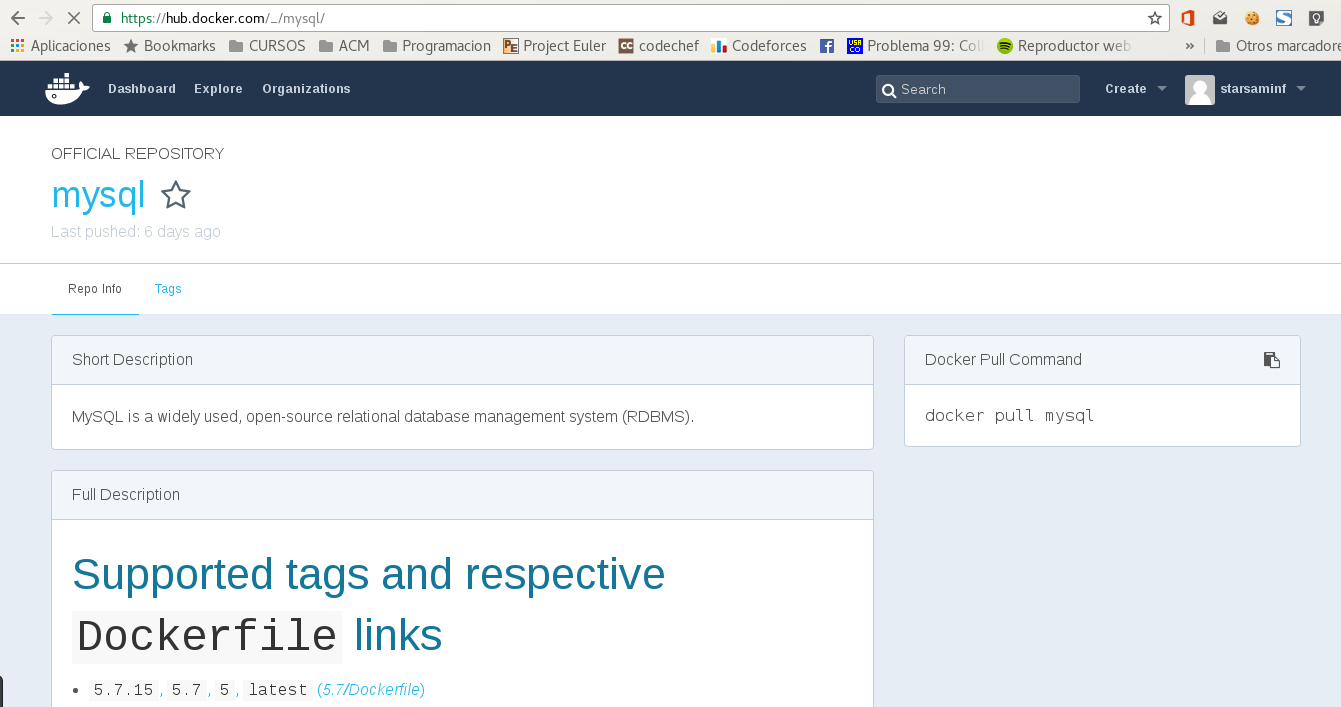Viewport: 1341px width, 707px height.
Task: Star the mysql repository
Action: (176, 195)
